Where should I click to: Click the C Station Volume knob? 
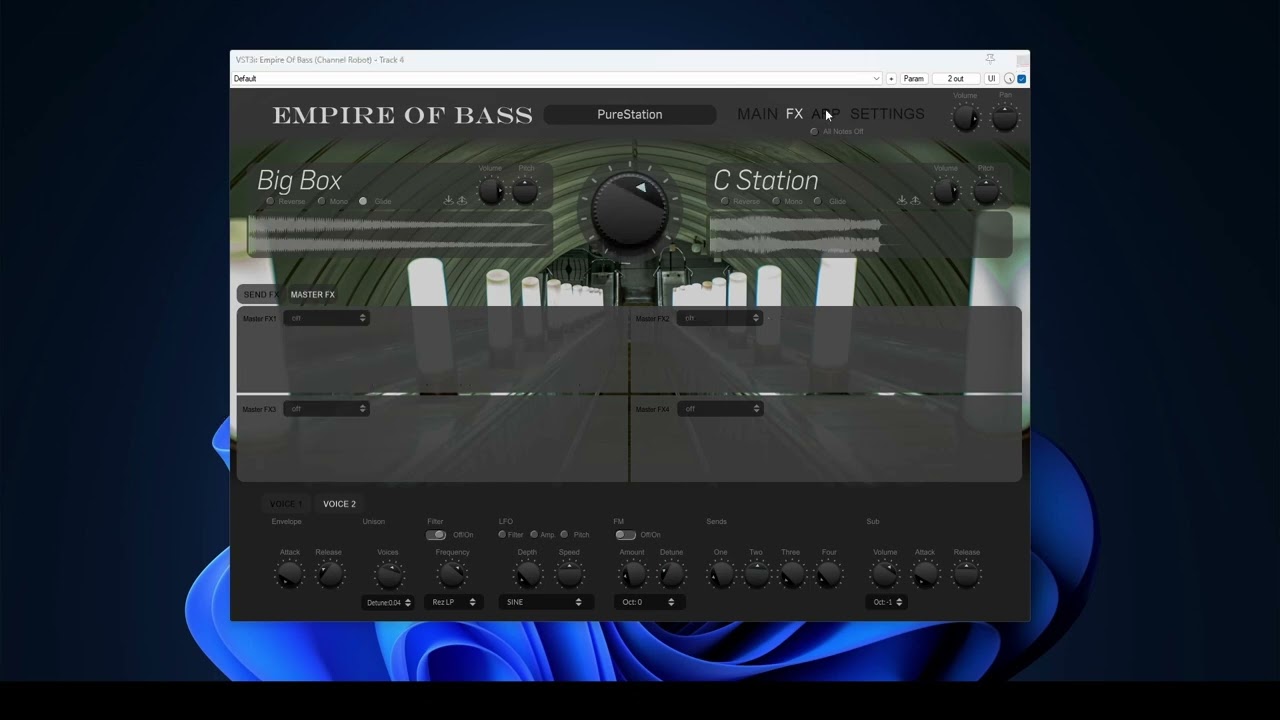pos(946,191)
